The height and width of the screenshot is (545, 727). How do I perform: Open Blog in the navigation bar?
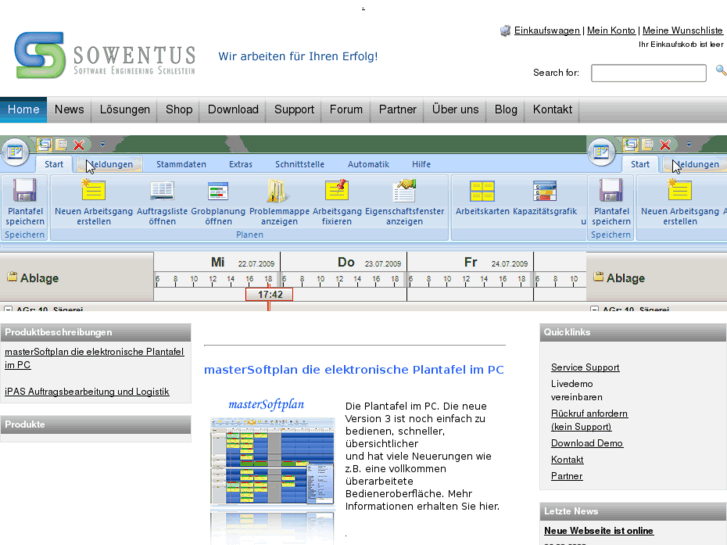click(x=506, y=109)
